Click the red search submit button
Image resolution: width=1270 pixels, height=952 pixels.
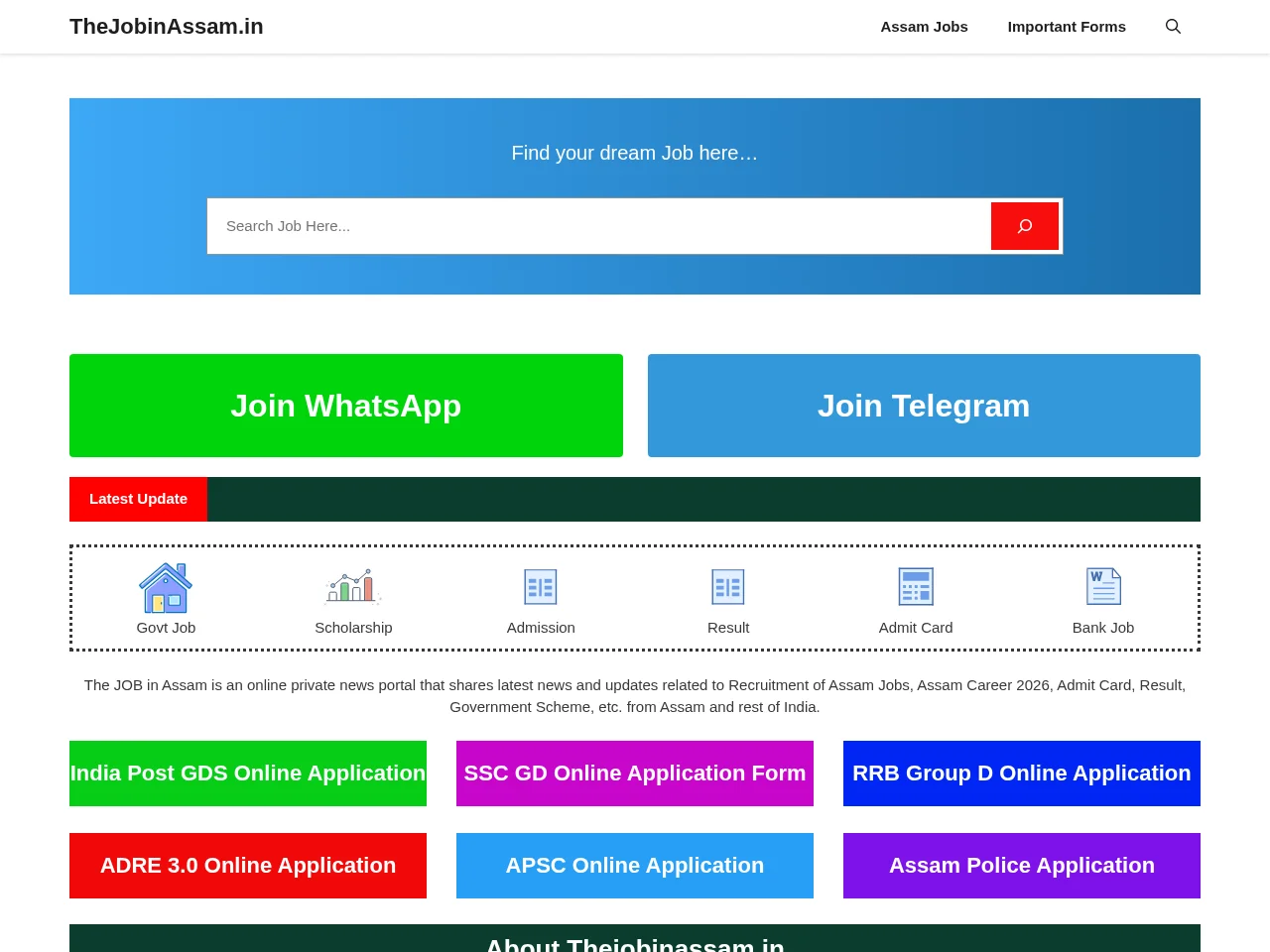(1025, 226)
